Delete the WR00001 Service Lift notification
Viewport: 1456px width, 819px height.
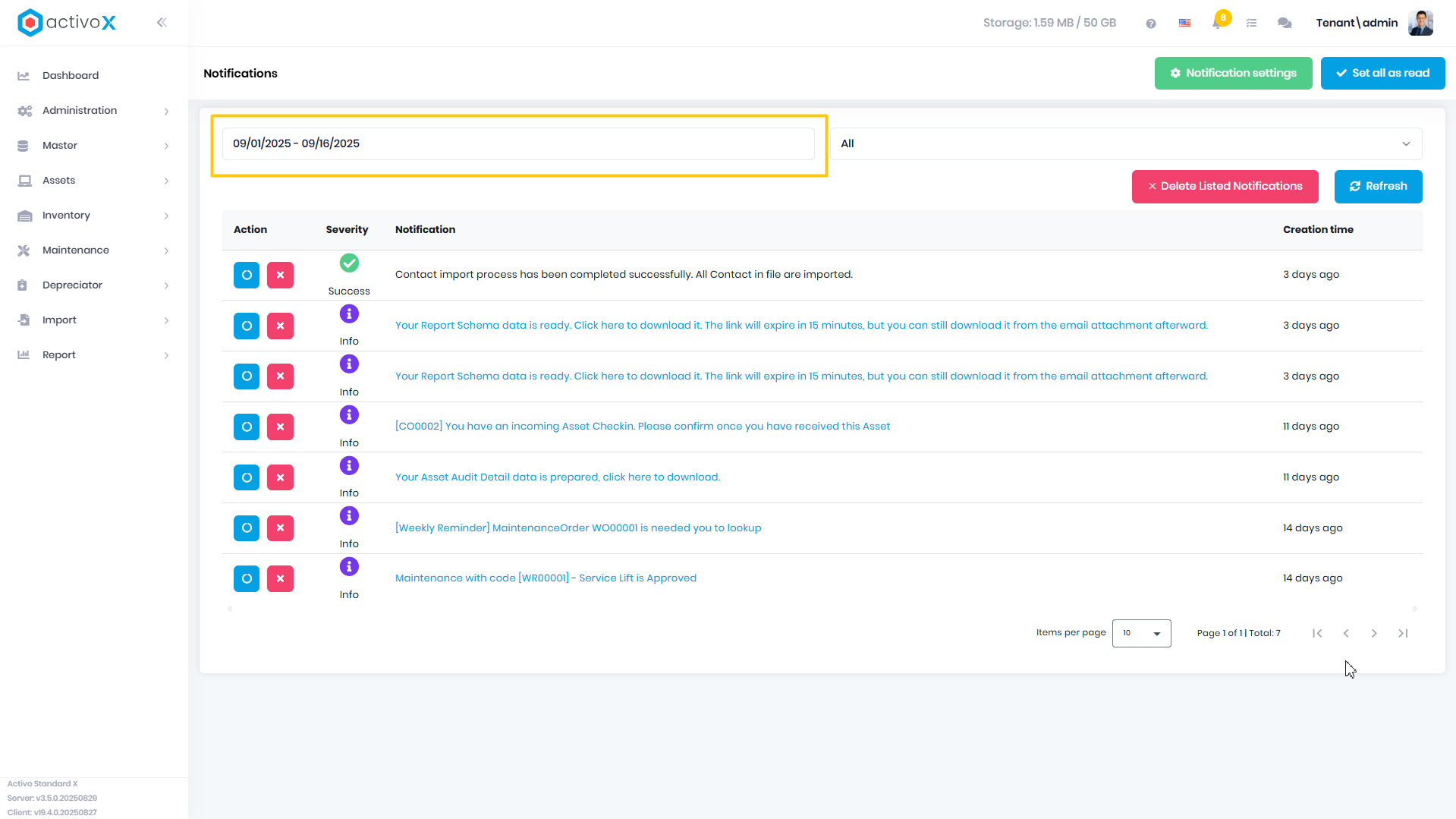pyautogui.click(x=280, y=578)
